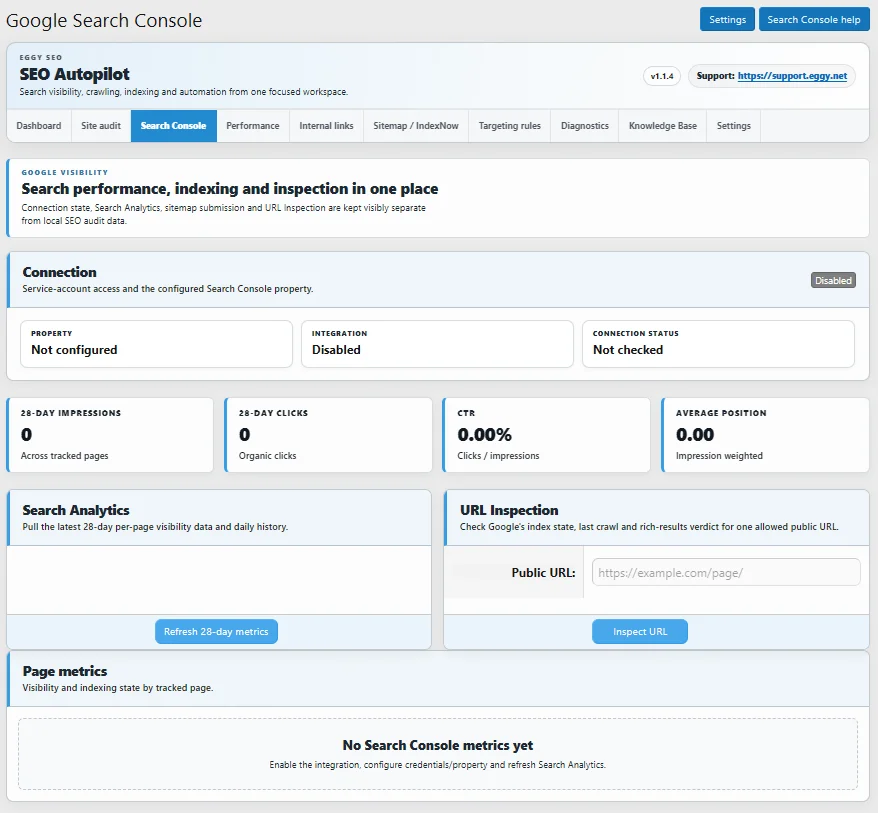
Task: Click the Inspect URL button
Action: [x=640, y=632]
